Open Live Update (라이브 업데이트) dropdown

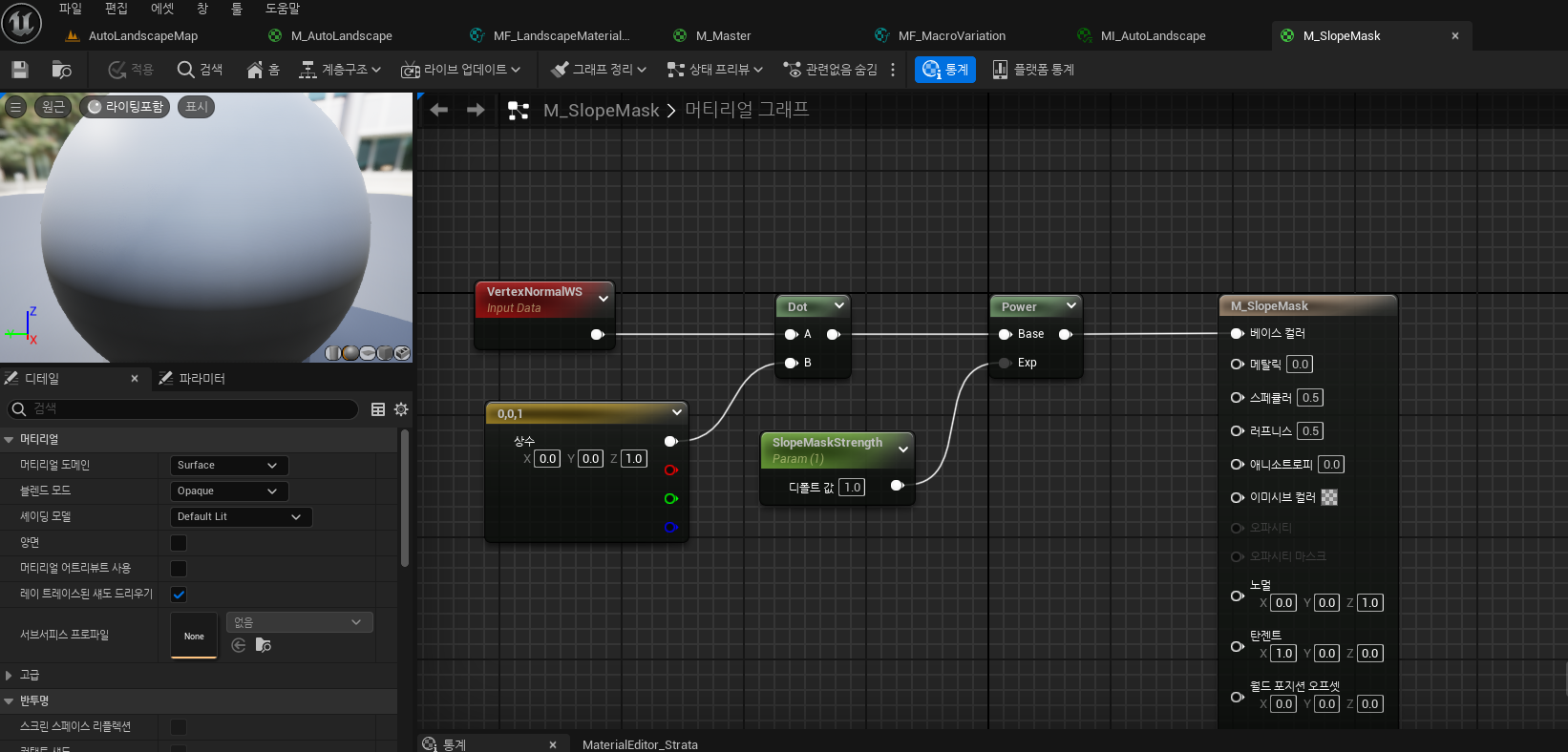click(x=460, y=70)
